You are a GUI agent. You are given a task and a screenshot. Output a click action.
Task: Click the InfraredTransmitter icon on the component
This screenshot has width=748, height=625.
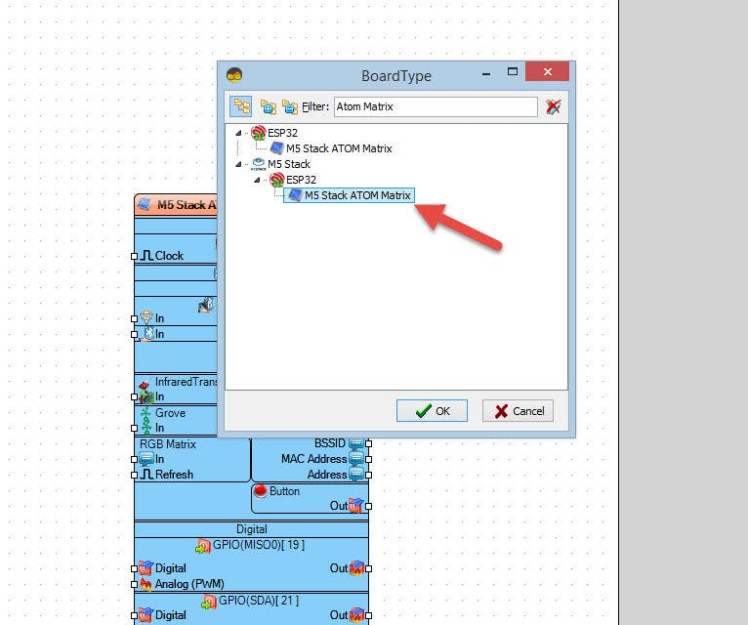click(x=144, y=385)
